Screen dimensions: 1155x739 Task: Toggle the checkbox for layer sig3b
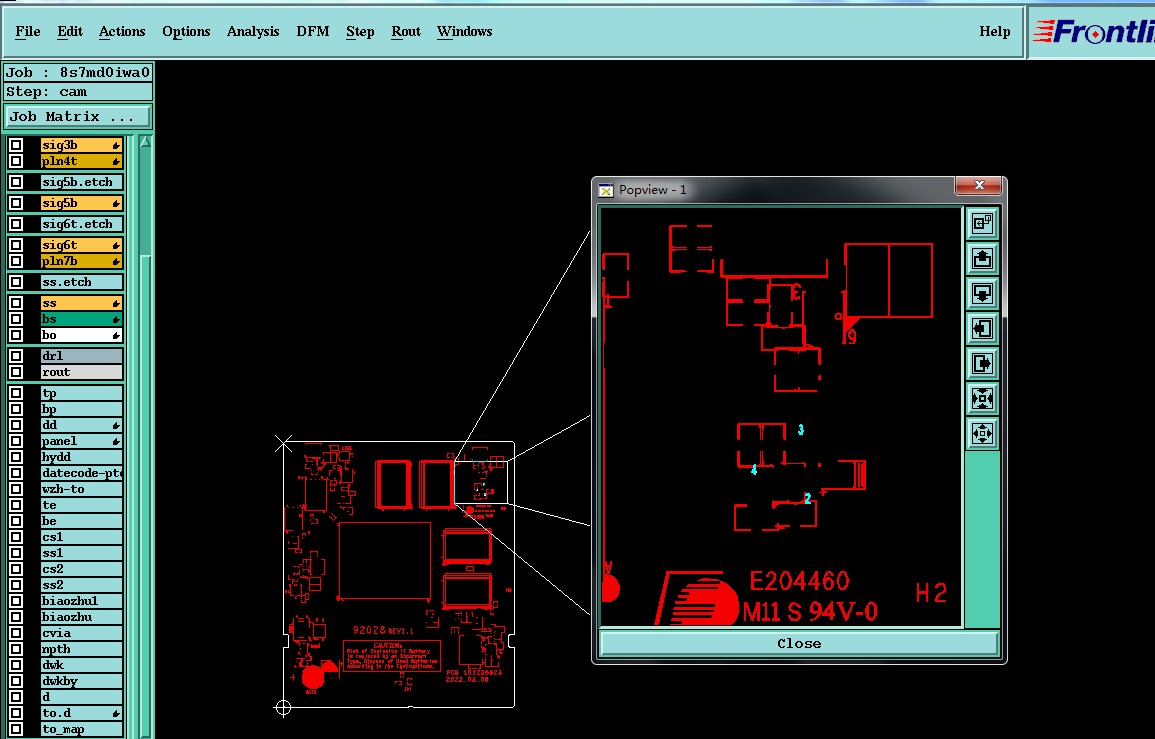click(x=16, y=145)
